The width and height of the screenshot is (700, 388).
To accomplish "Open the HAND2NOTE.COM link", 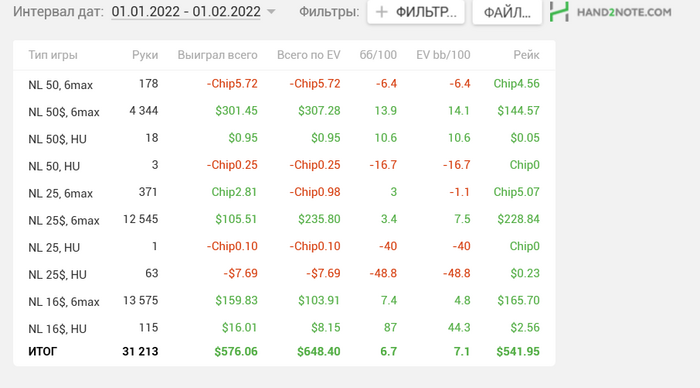I will (624, 12).
